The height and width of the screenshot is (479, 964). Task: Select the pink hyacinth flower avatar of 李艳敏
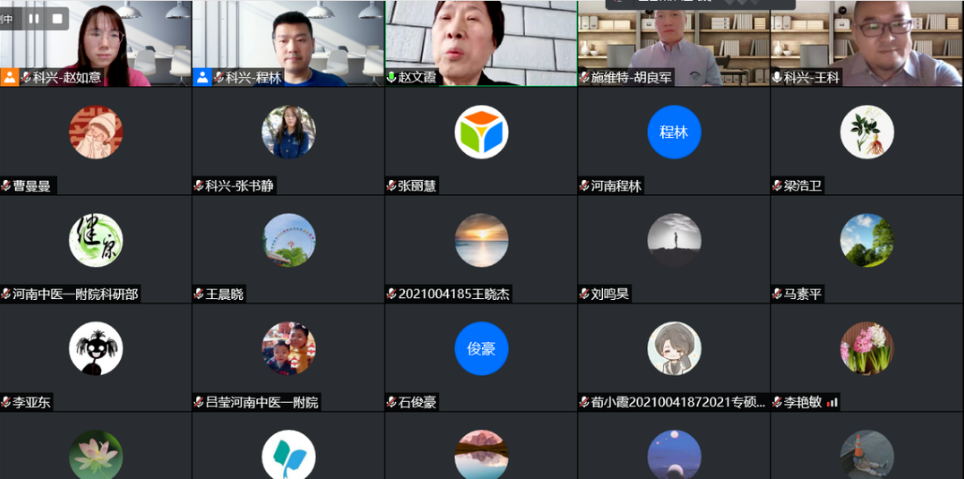pyautogui.click(x=866, y=348)
